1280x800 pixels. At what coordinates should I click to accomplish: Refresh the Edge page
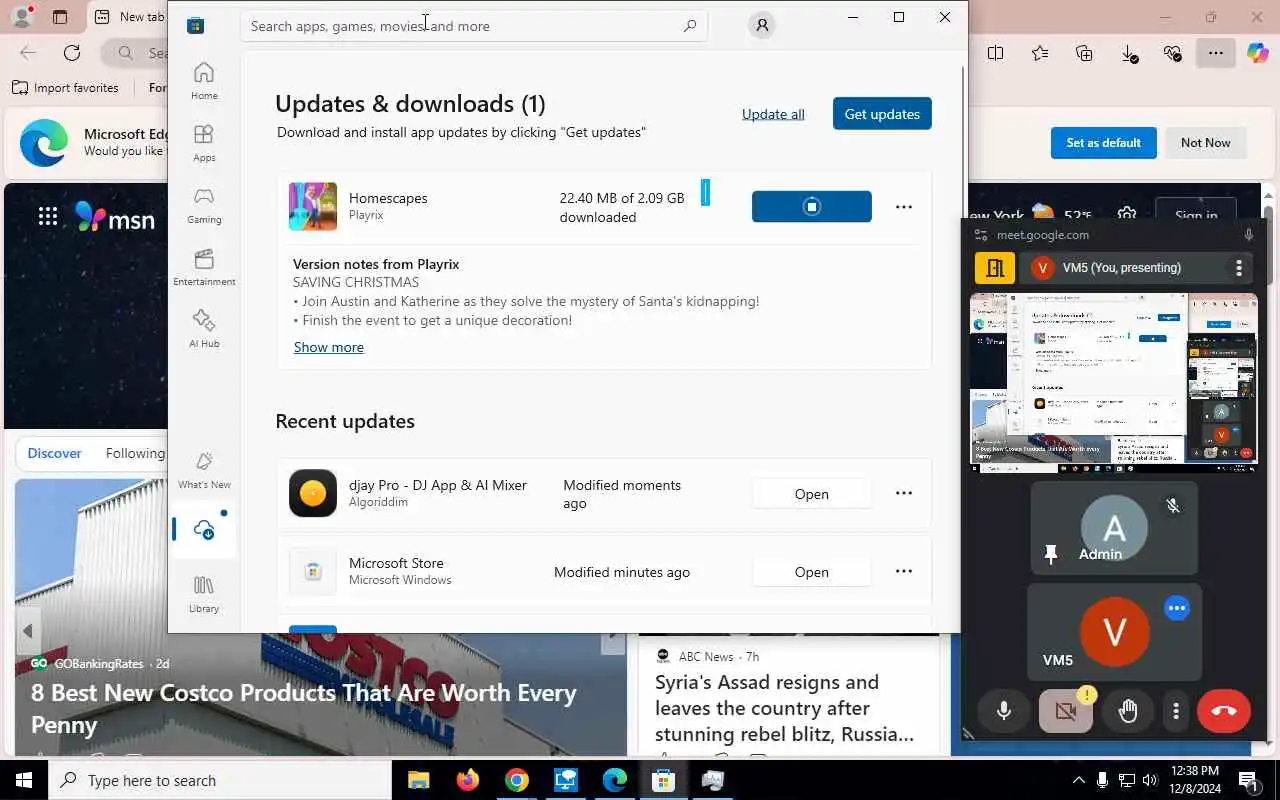pos(72,53)
